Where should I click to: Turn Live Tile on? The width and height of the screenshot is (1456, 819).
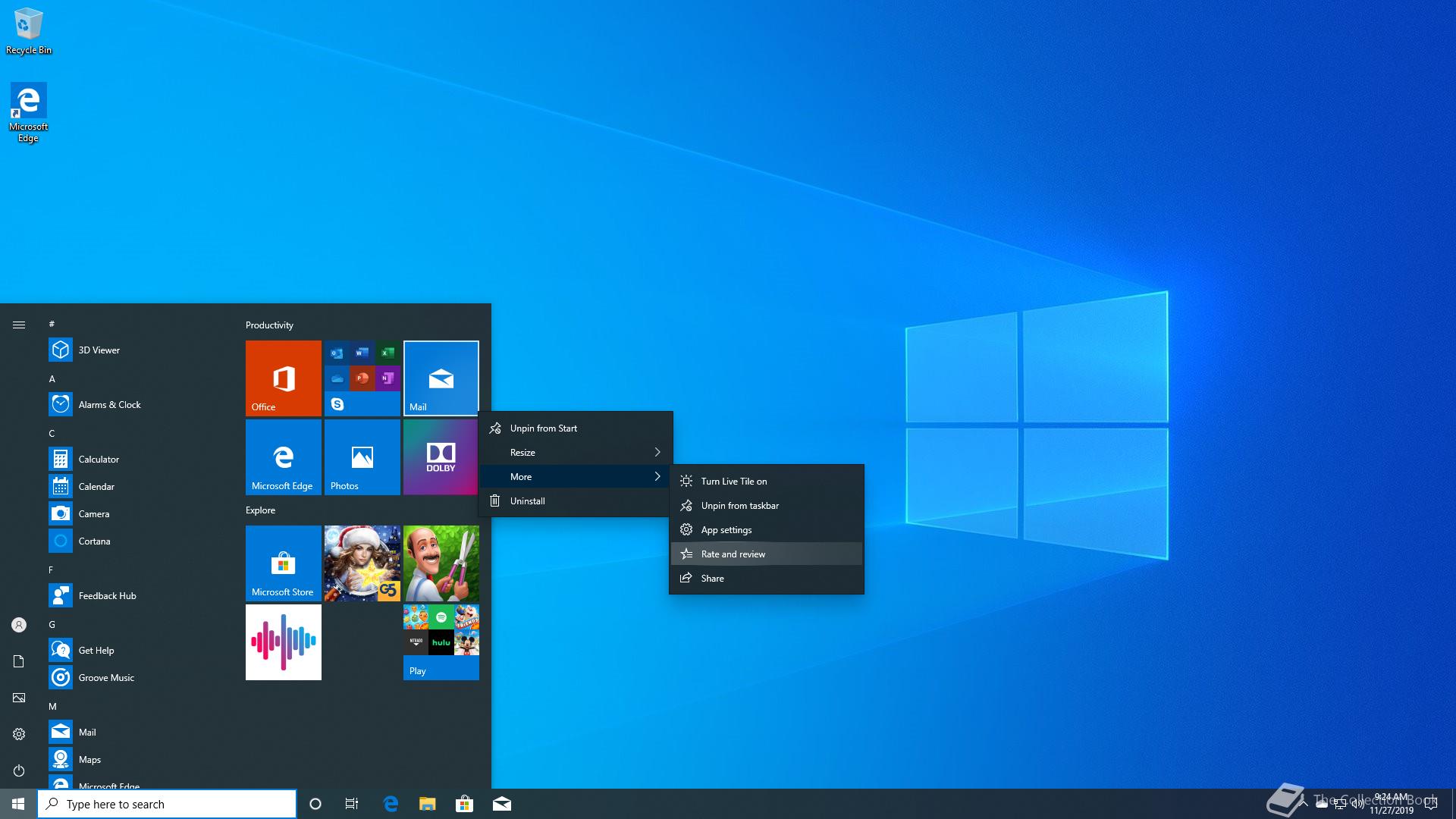tap(767, 482)
